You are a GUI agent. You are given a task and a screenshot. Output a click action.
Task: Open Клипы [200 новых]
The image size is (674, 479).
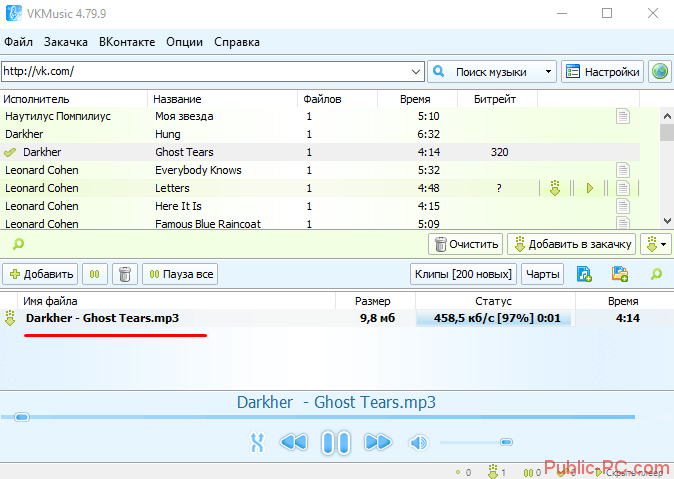click(x=463, y=274)
